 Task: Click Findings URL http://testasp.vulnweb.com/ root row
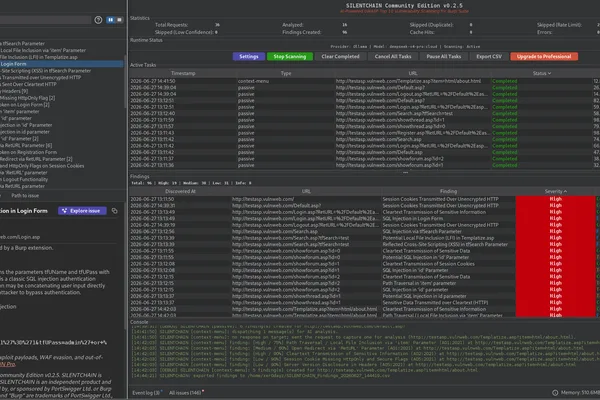point(263,199)
